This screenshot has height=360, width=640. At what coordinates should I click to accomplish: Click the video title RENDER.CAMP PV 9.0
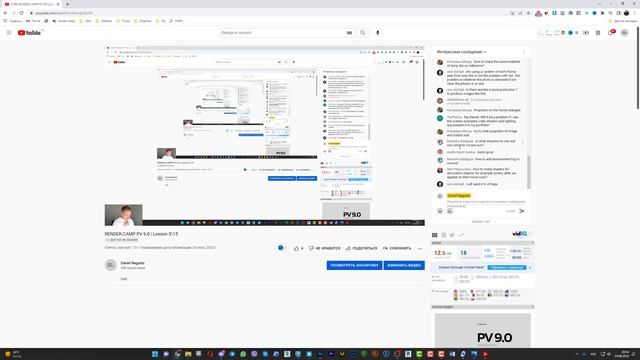pyautogui.click(x=141, y=234)
